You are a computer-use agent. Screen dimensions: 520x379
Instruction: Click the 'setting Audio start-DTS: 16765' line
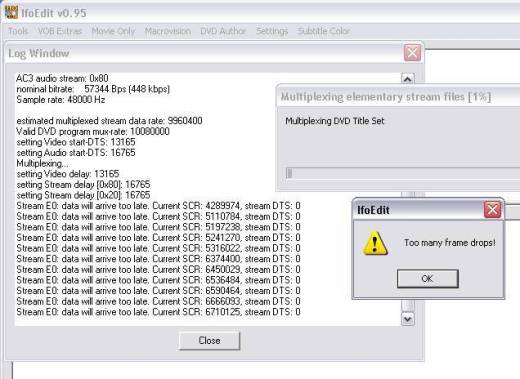(76, 153)
